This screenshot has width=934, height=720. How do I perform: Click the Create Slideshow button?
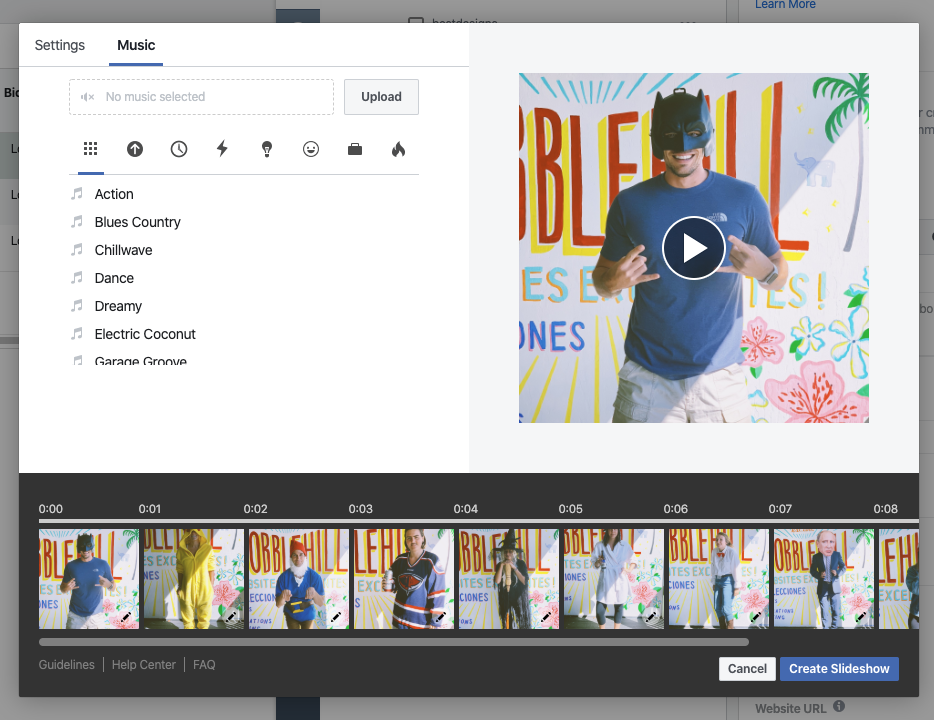839,669
